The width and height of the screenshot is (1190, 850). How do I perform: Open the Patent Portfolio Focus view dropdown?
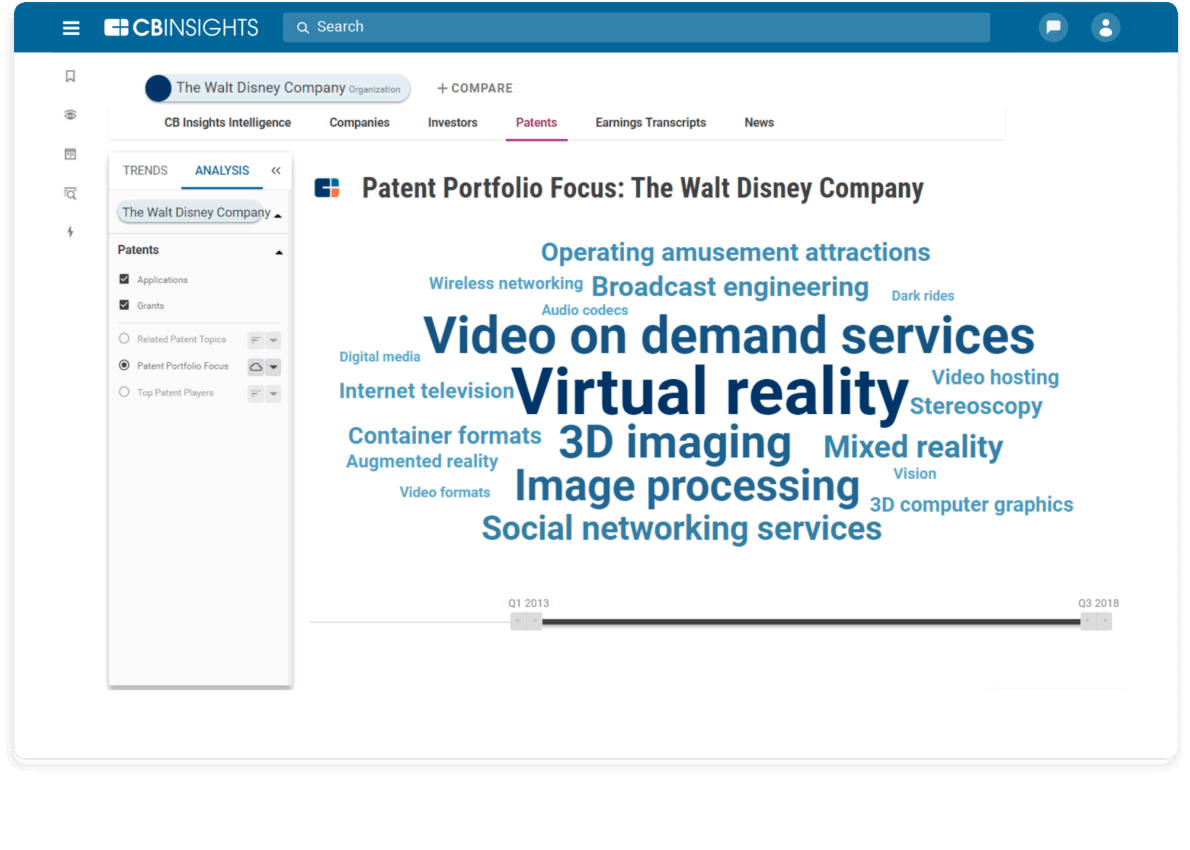coord(273,367)
